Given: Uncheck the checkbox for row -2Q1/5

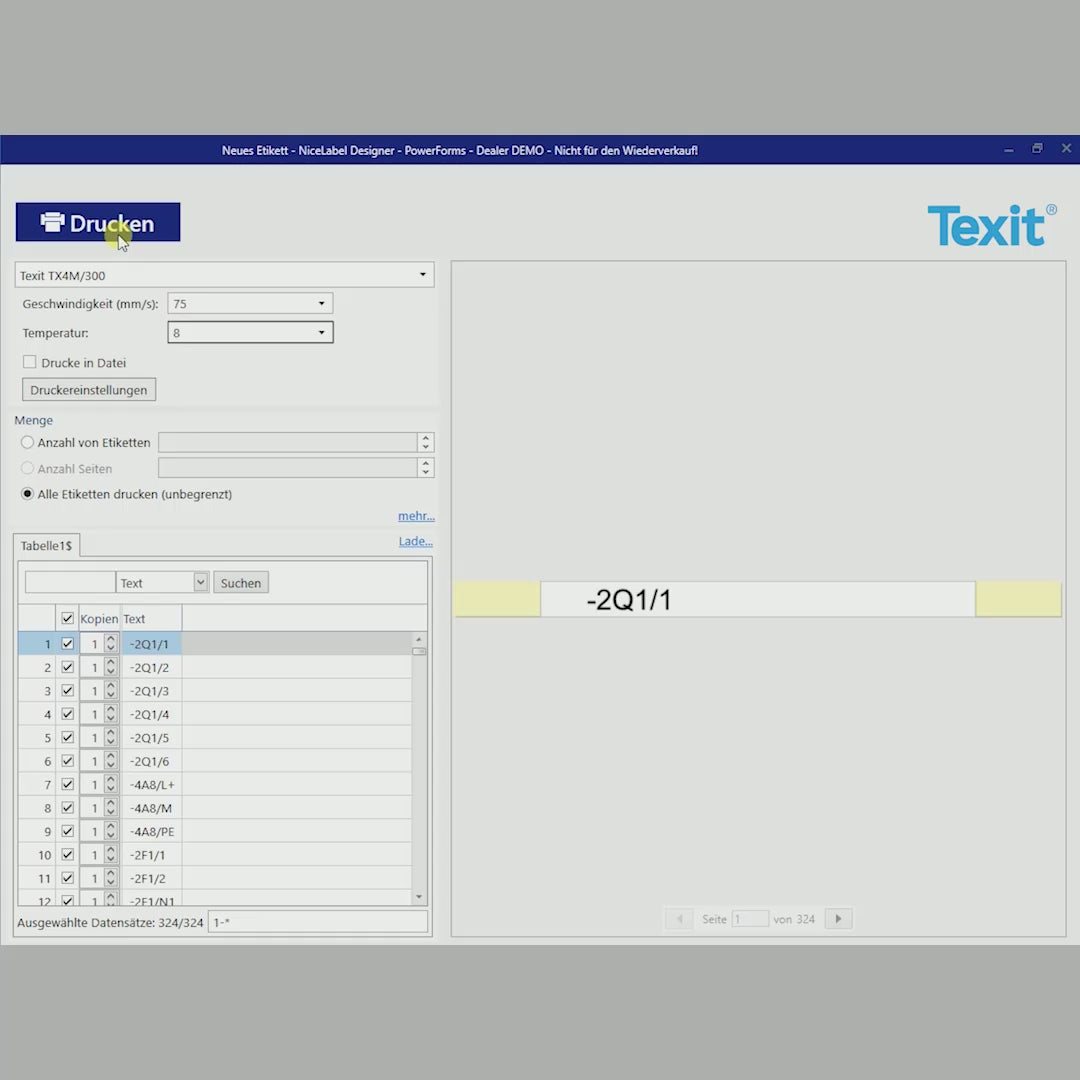Looking at the screenshot, I should 68,737.
